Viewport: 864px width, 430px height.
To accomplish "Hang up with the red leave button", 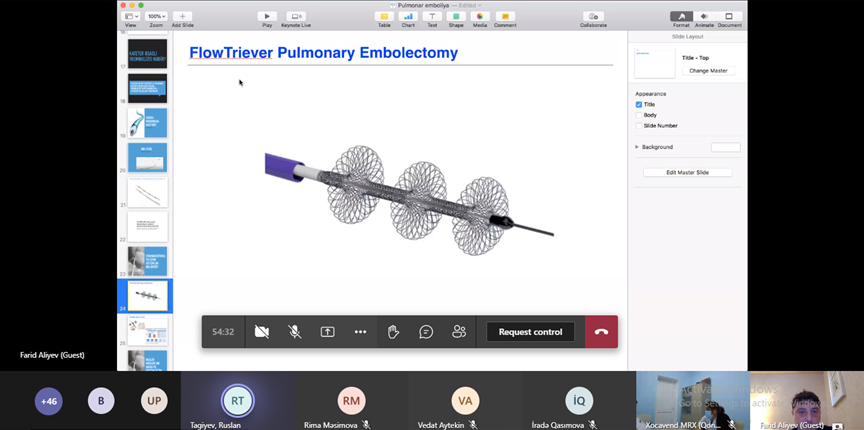I will 601,332.
